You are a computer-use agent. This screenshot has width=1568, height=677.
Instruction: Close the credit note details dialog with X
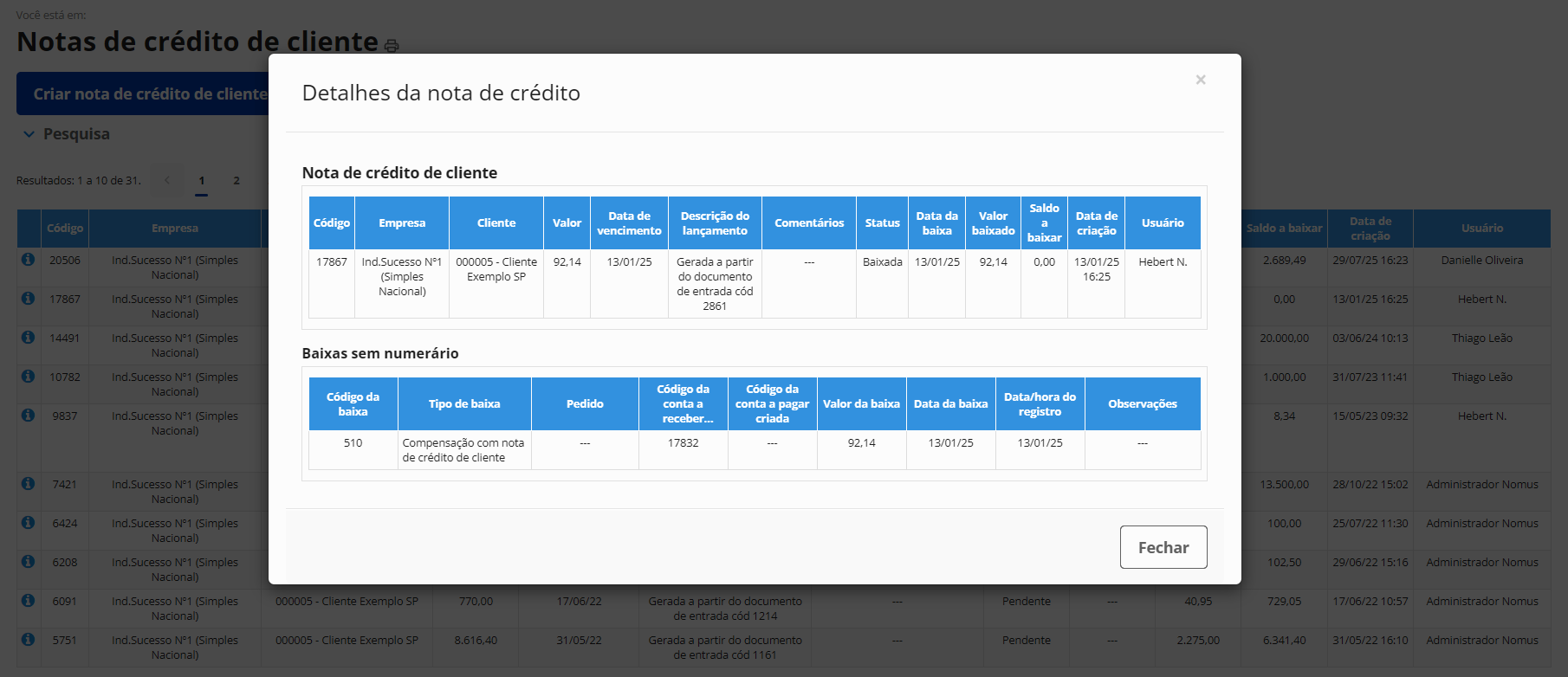(1200, 80)
